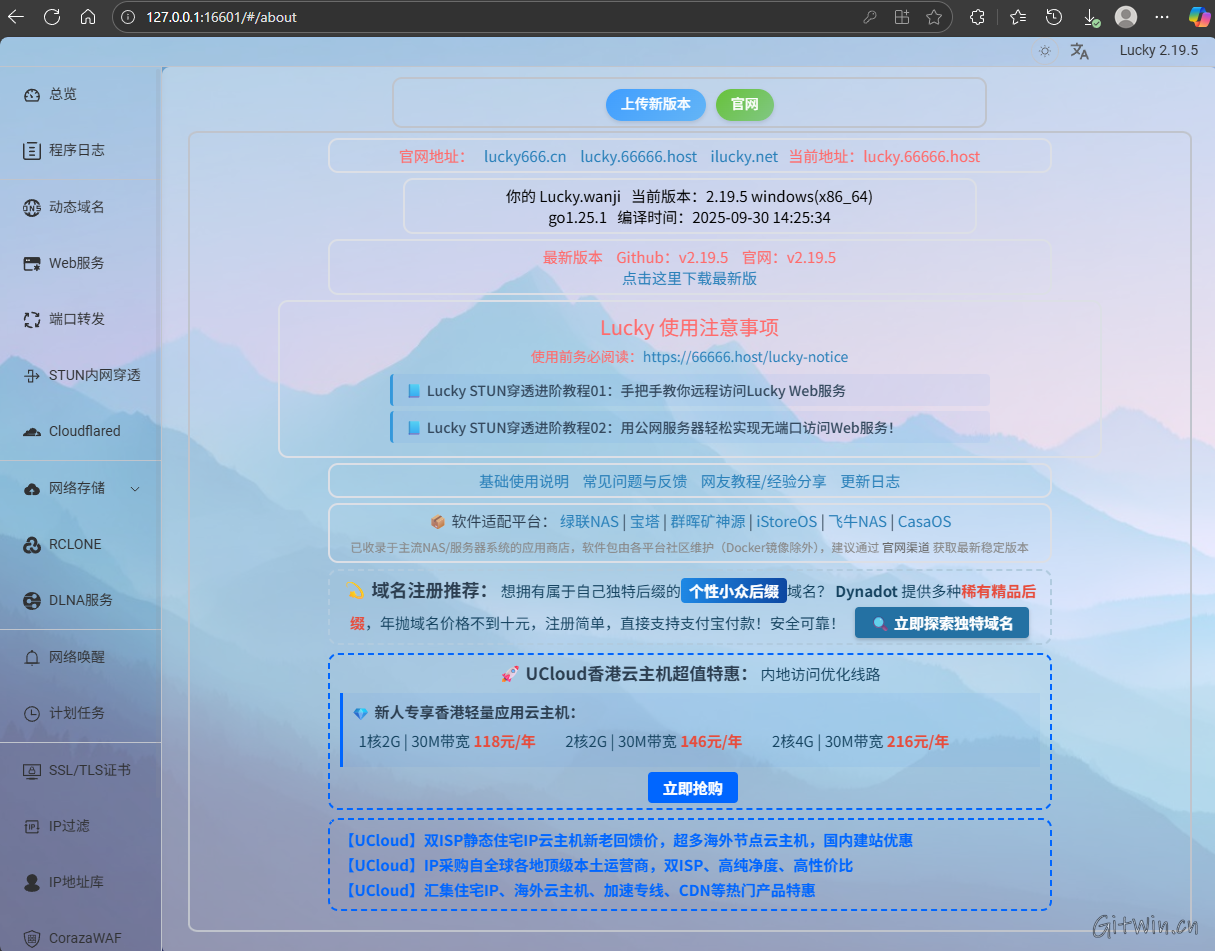Click the 程序日志 log icon
The image size is (1215, 951).
click(32, 150)
